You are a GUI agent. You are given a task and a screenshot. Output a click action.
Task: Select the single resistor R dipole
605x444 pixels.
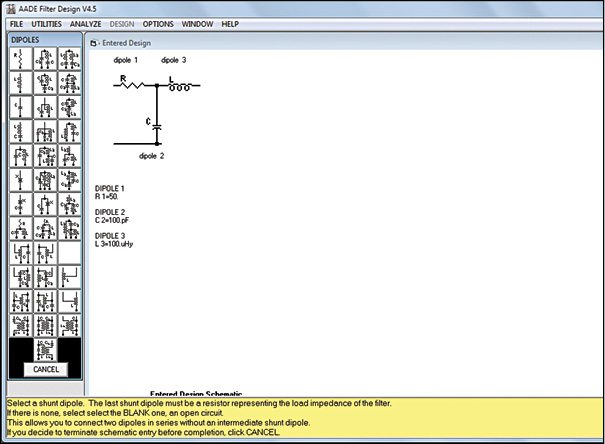click(x=20, y=59)
